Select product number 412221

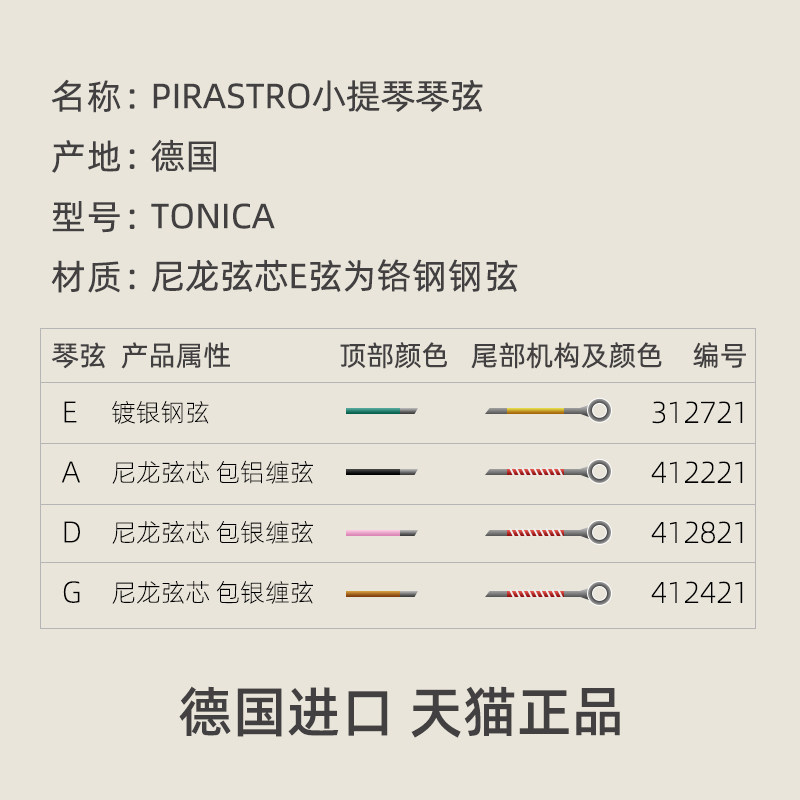tap(698, 473)
